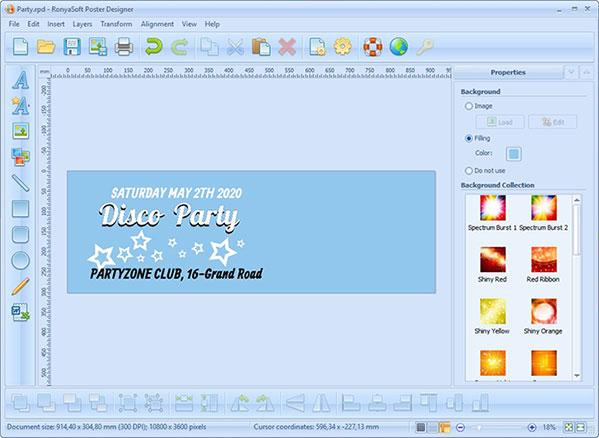Open the Layers menu
599x438 pixels.
[83, 24]
